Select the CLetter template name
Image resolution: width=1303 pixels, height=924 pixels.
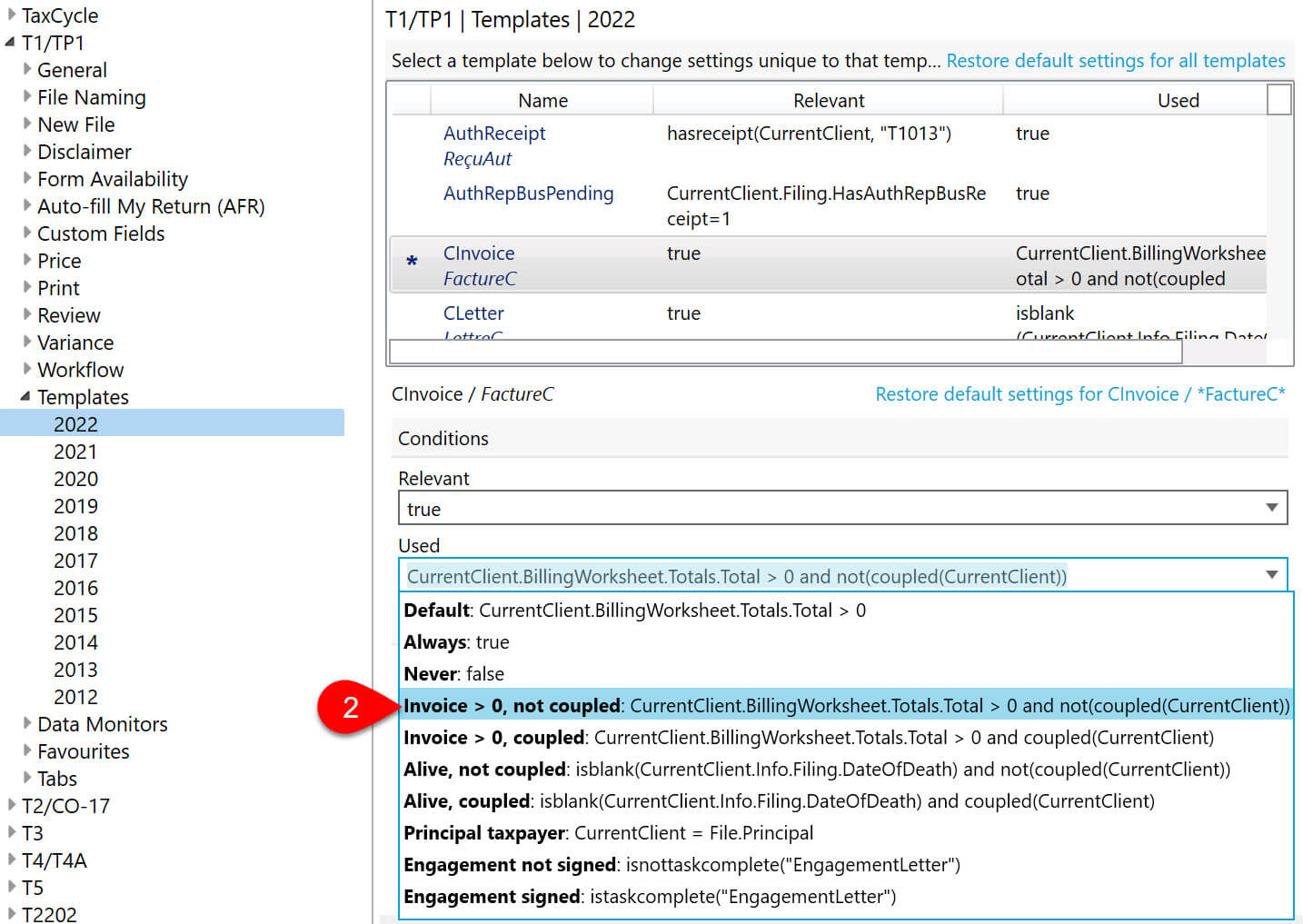click(473, 313)
